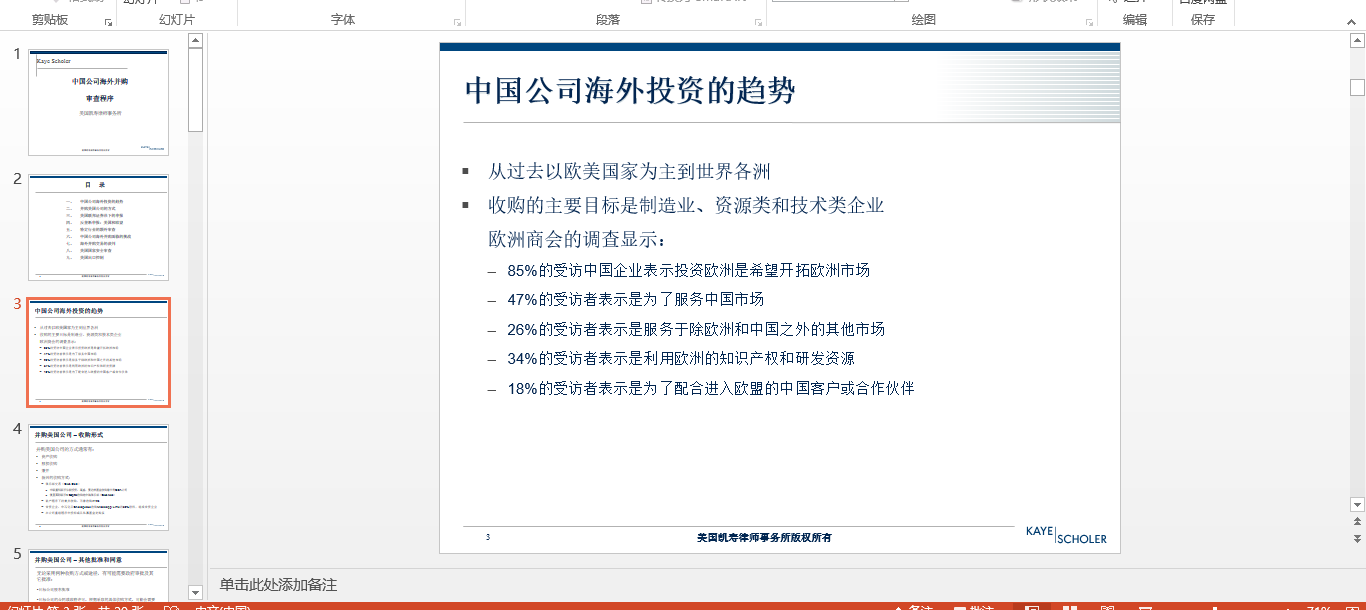Open the Drawing (绘图) group dialog launcher

1088,22
